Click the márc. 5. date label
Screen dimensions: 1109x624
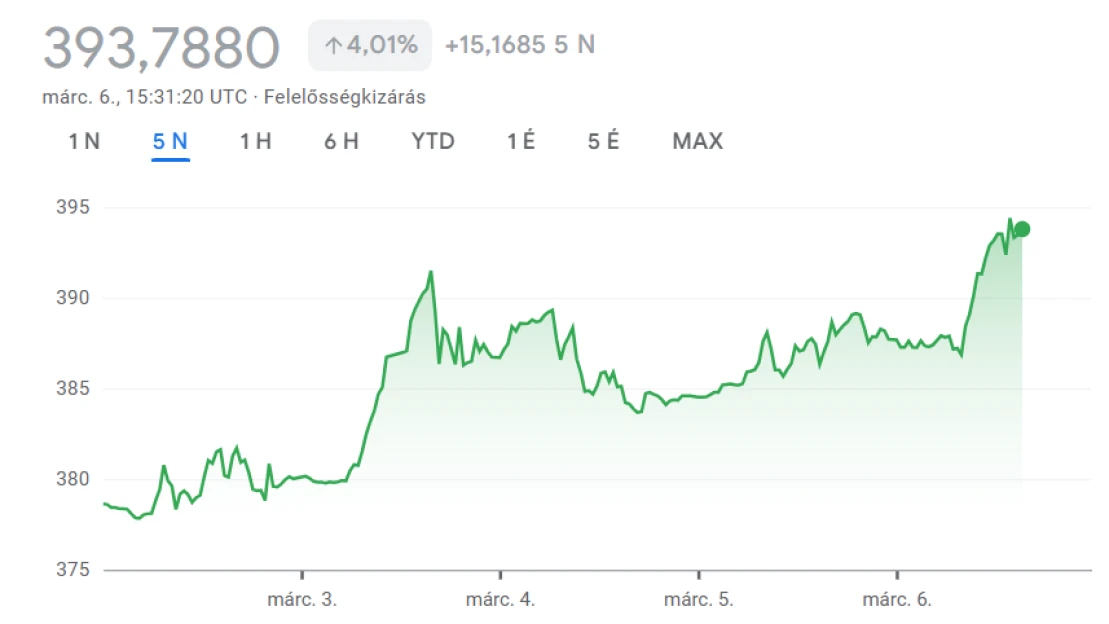[699, 600]
